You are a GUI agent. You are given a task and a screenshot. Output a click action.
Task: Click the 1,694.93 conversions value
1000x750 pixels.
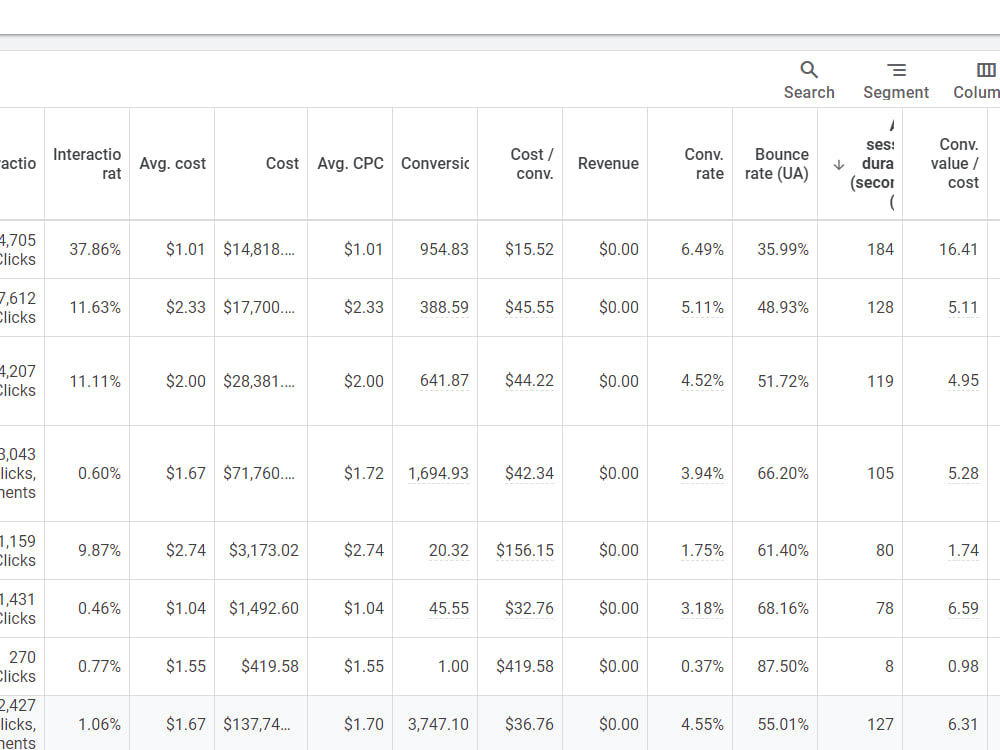(438, 473)
